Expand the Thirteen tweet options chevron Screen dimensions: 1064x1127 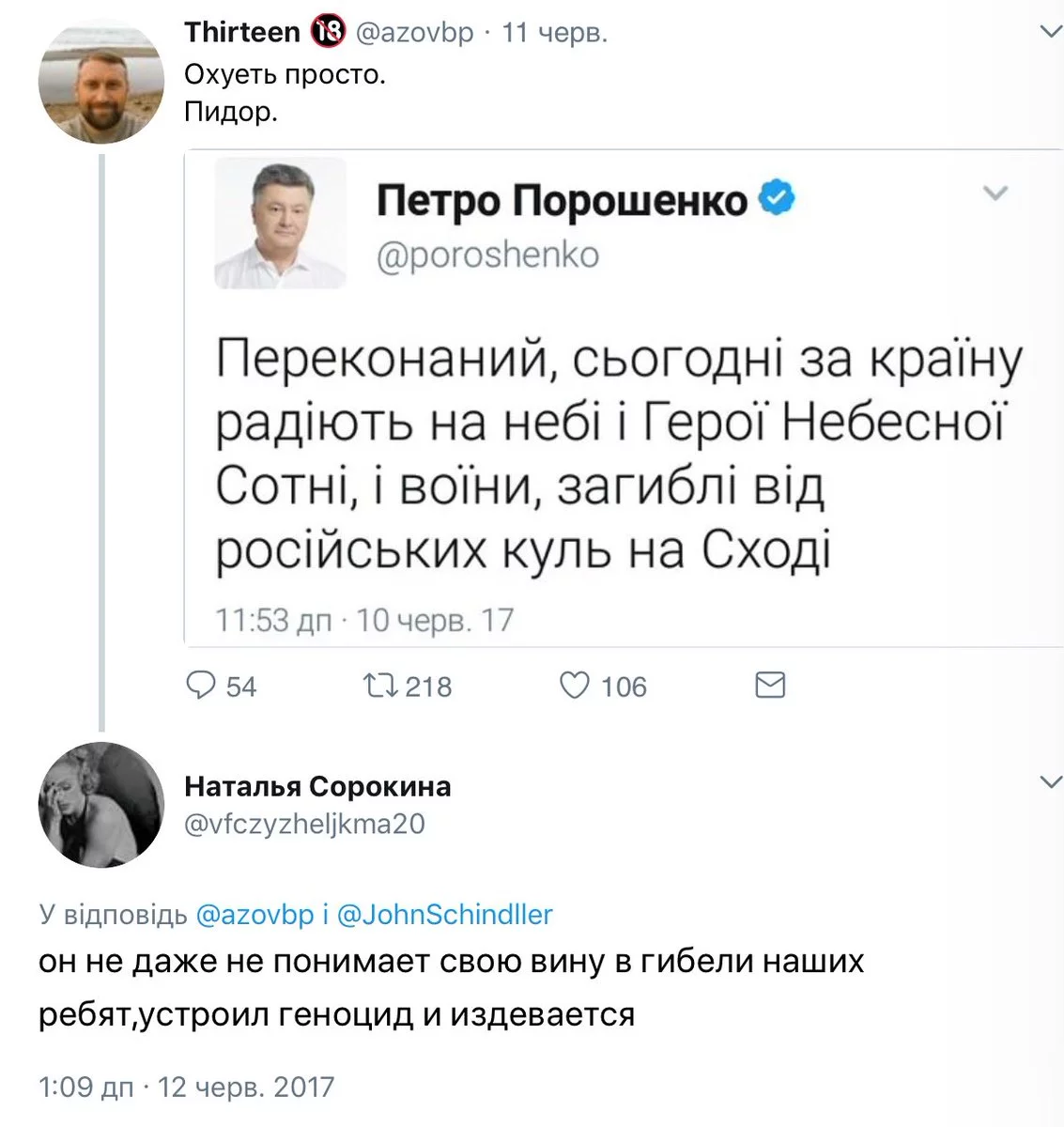[1050, 32]
